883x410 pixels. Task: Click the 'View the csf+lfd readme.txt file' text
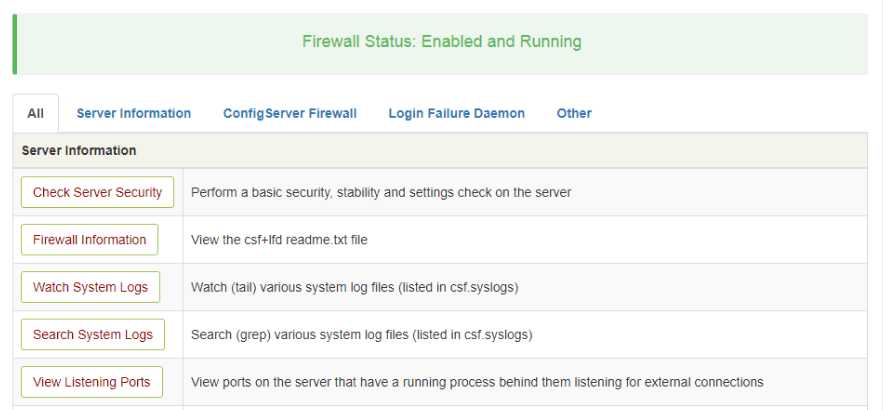point(279,240)
